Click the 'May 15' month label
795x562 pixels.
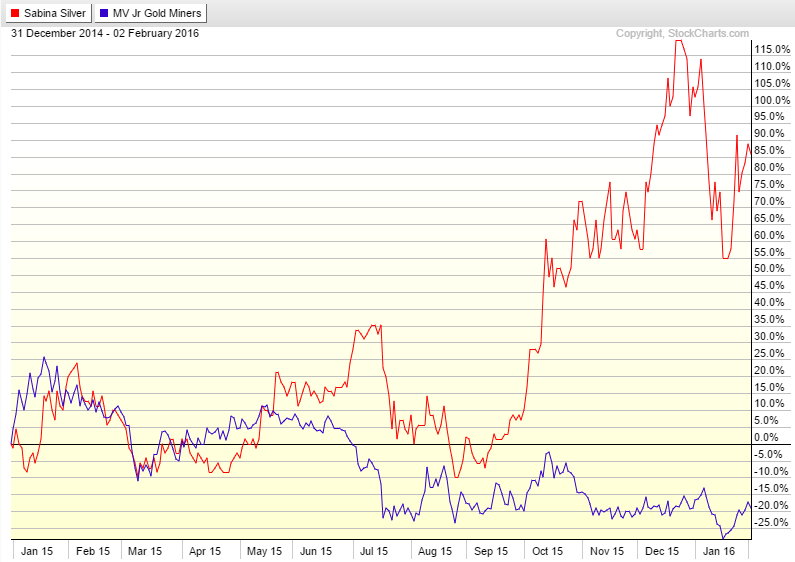[264, 551]
